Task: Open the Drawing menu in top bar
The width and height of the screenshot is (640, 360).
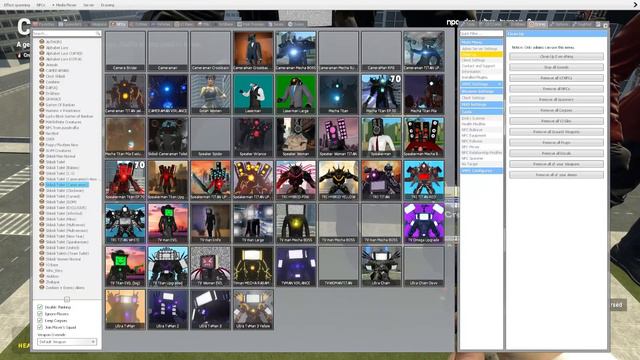Action: point(108,5)
